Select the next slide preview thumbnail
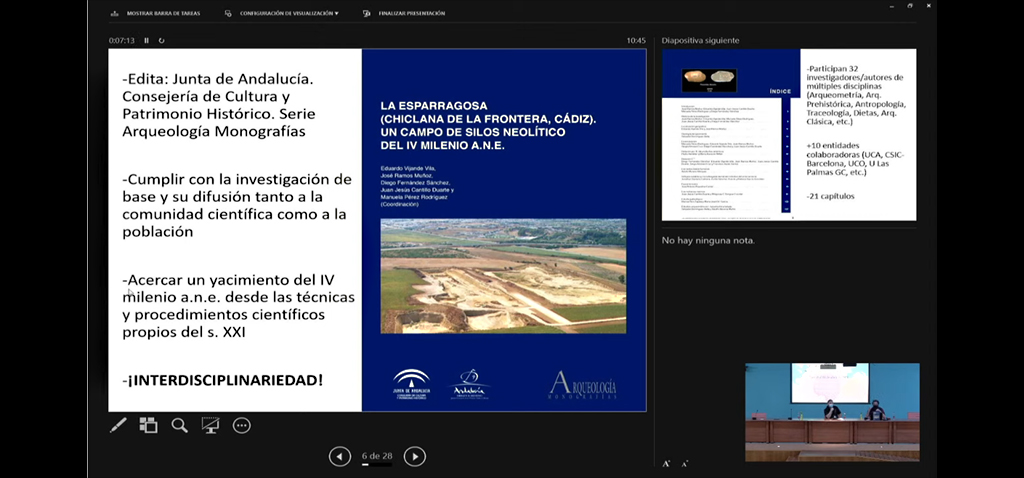The image size is (1024, 478). coord(788,134)
